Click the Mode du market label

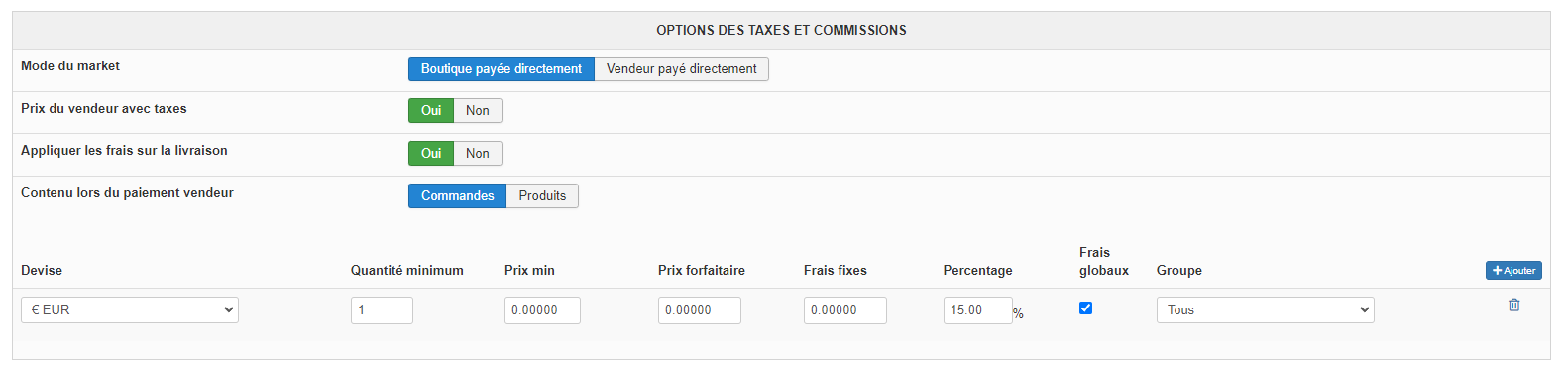(70, 65)
